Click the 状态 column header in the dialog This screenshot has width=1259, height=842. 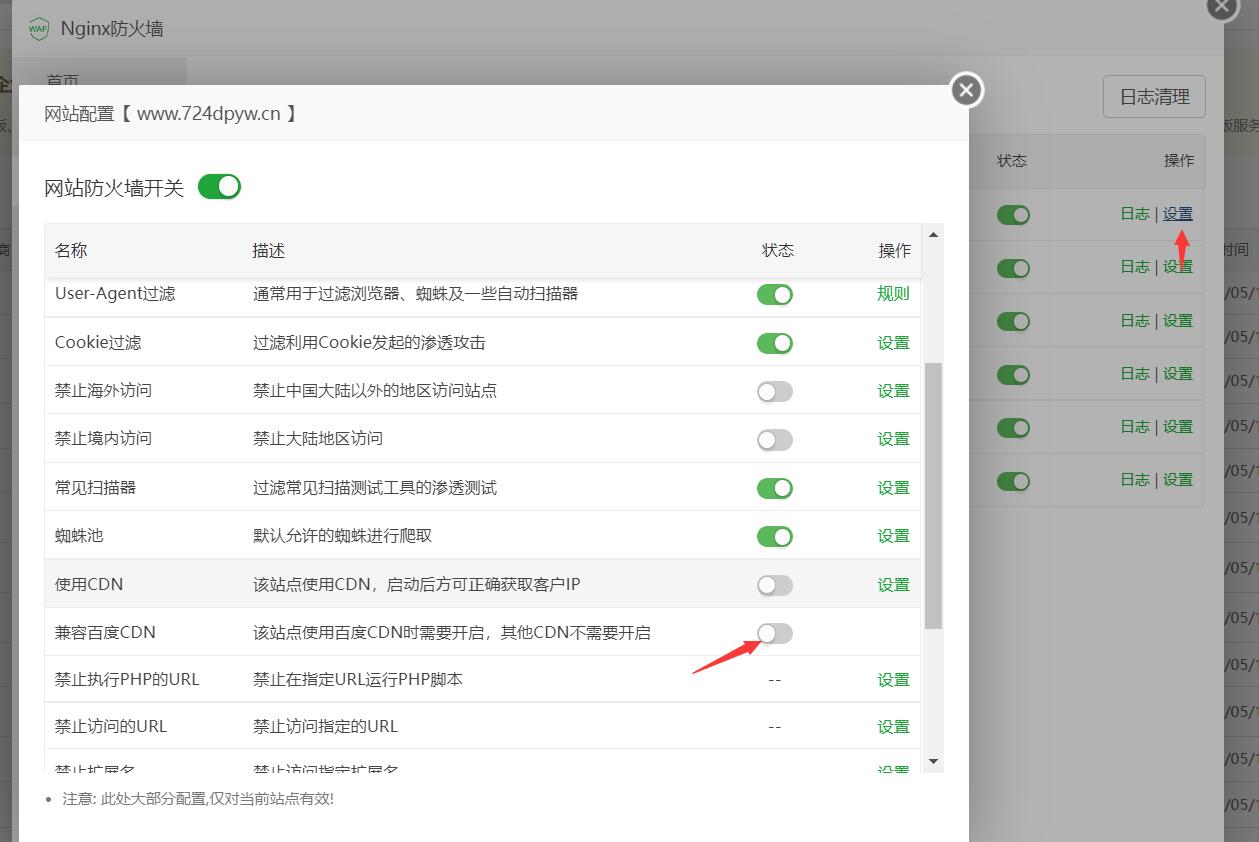click(778, 251)
